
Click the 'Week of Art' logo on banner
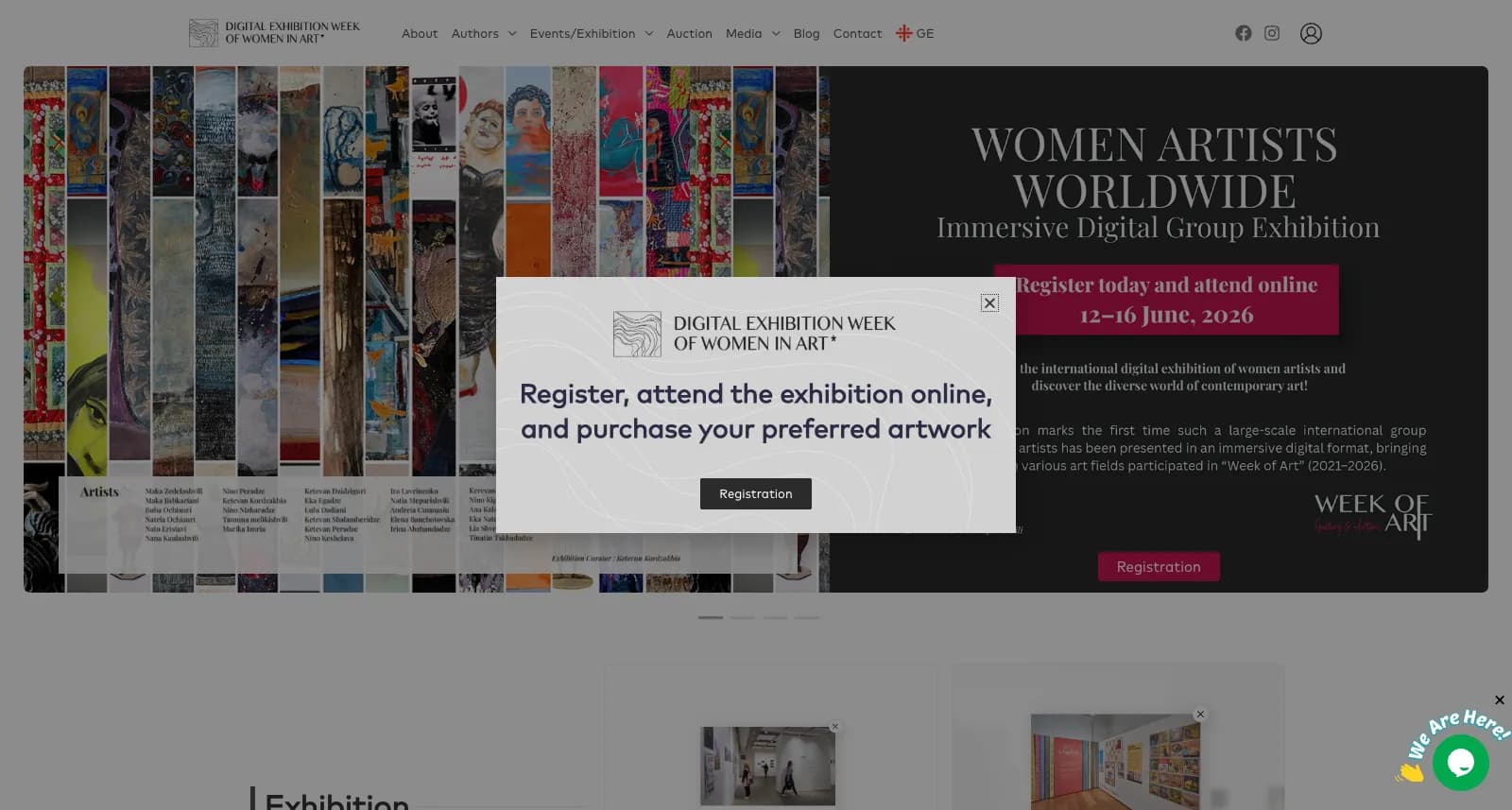tap(1372, 516)
